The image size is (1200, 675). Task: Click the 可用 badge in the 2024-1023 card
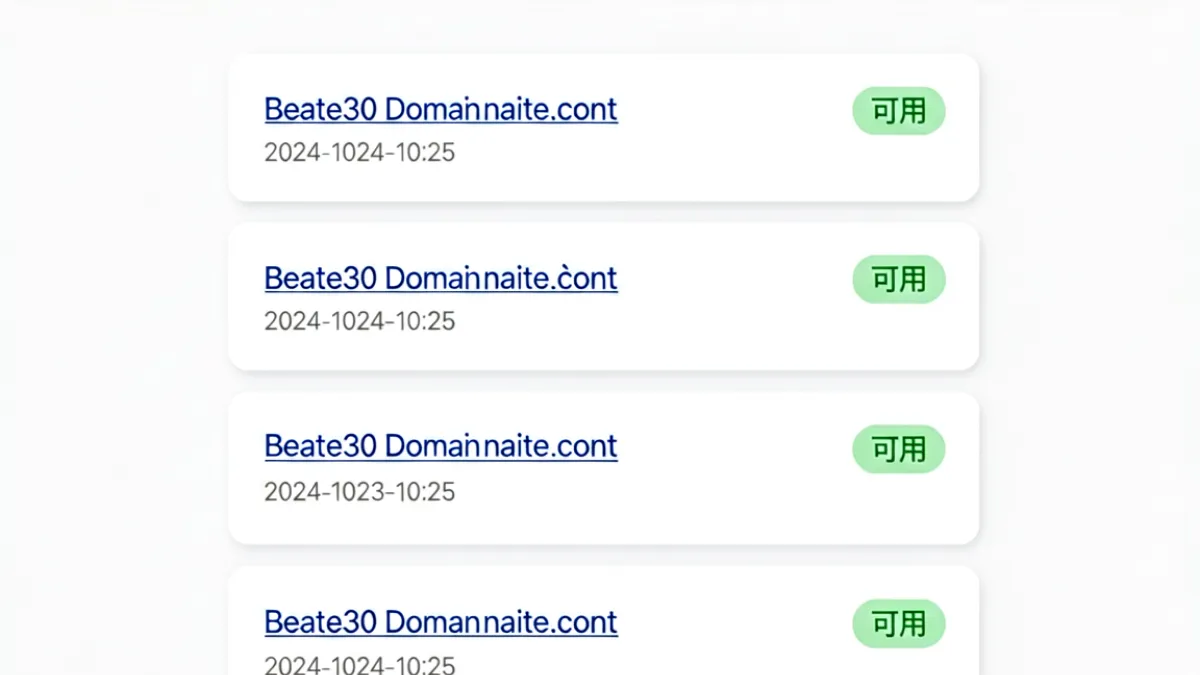pyautogui.click(x=898, y=449)
